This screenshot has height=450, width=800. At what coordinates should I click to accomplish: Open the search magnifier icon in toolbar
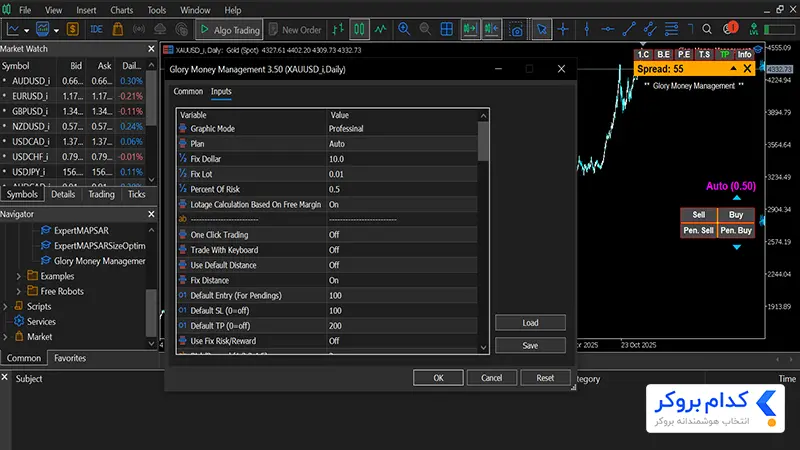[x=707, y=29]
